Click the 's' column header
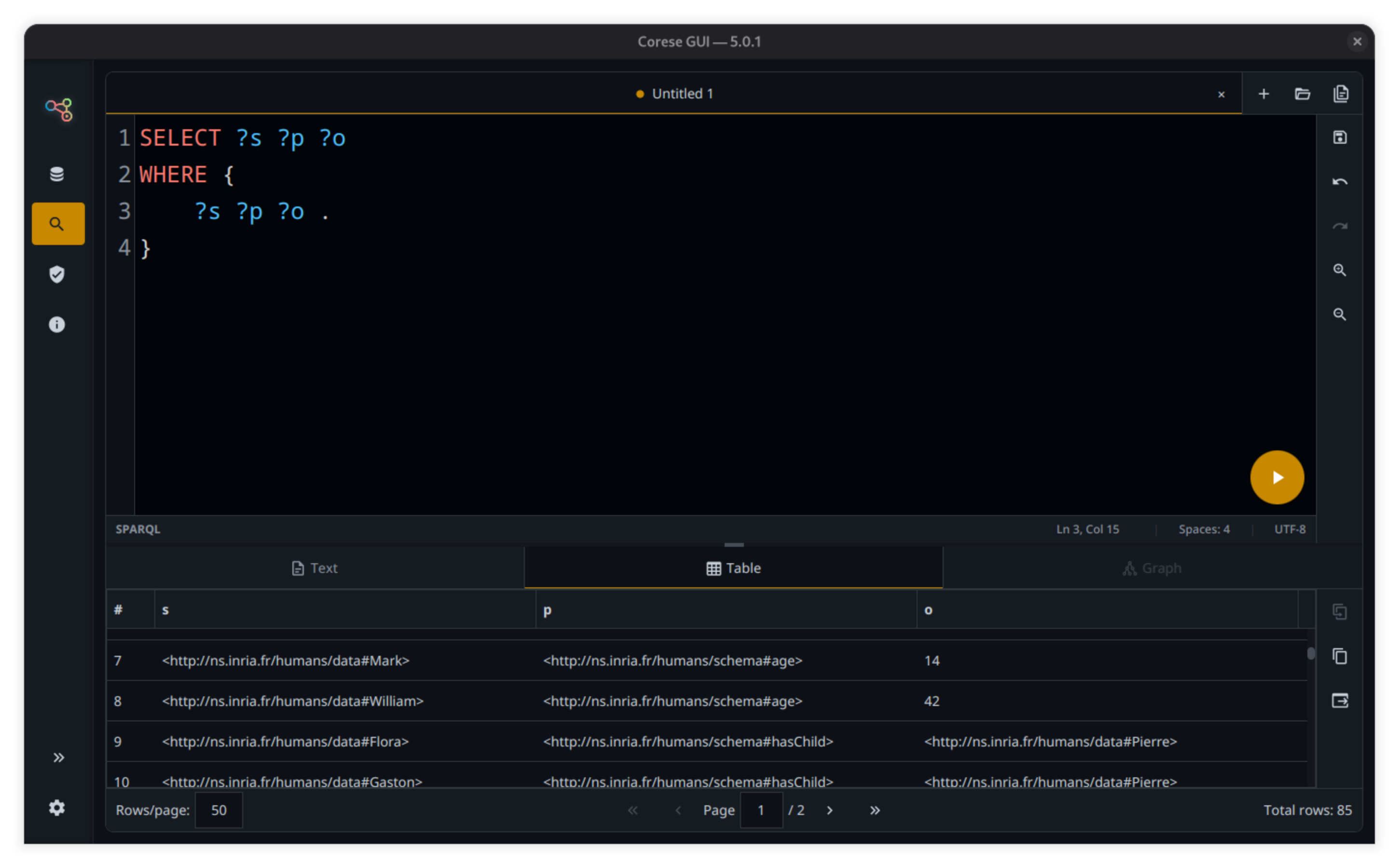This screenshot has height=868, width=1399. [x=345, y=610]
